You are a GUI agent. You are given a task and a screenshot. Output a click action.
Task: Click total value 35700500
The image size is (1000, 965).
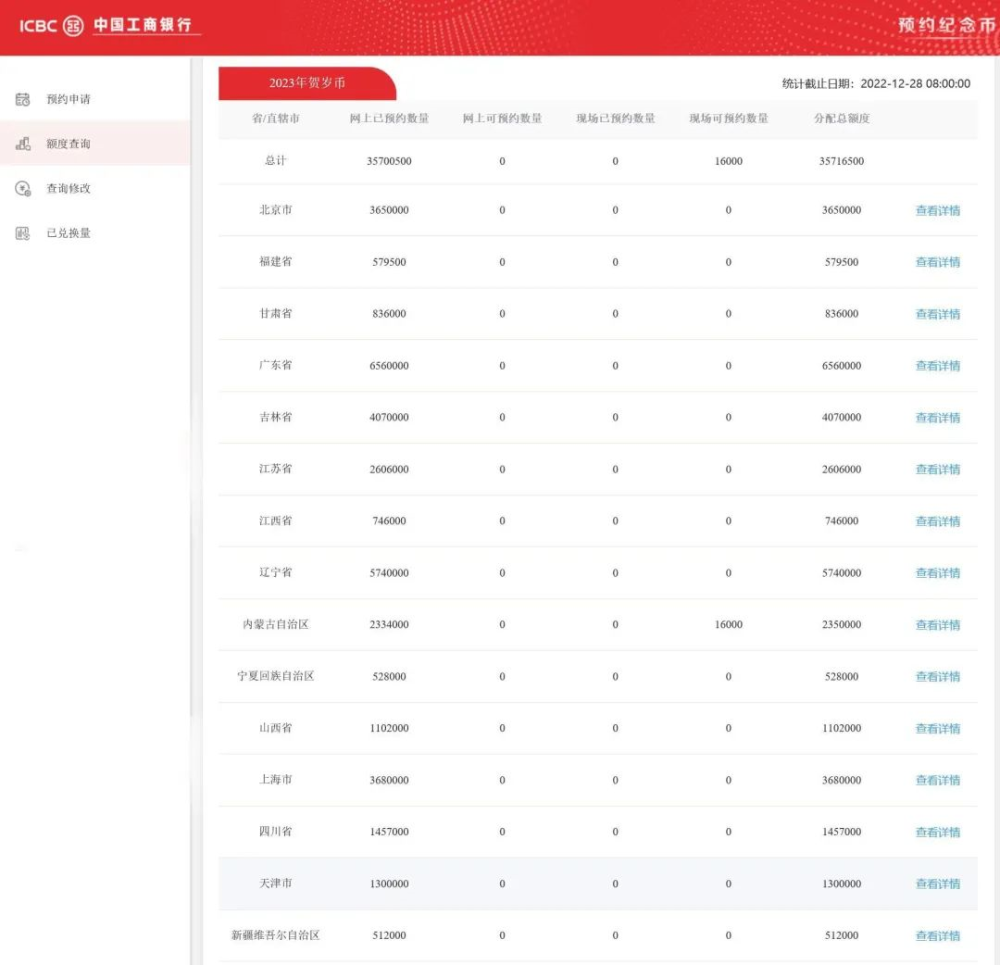coord(389,161)
